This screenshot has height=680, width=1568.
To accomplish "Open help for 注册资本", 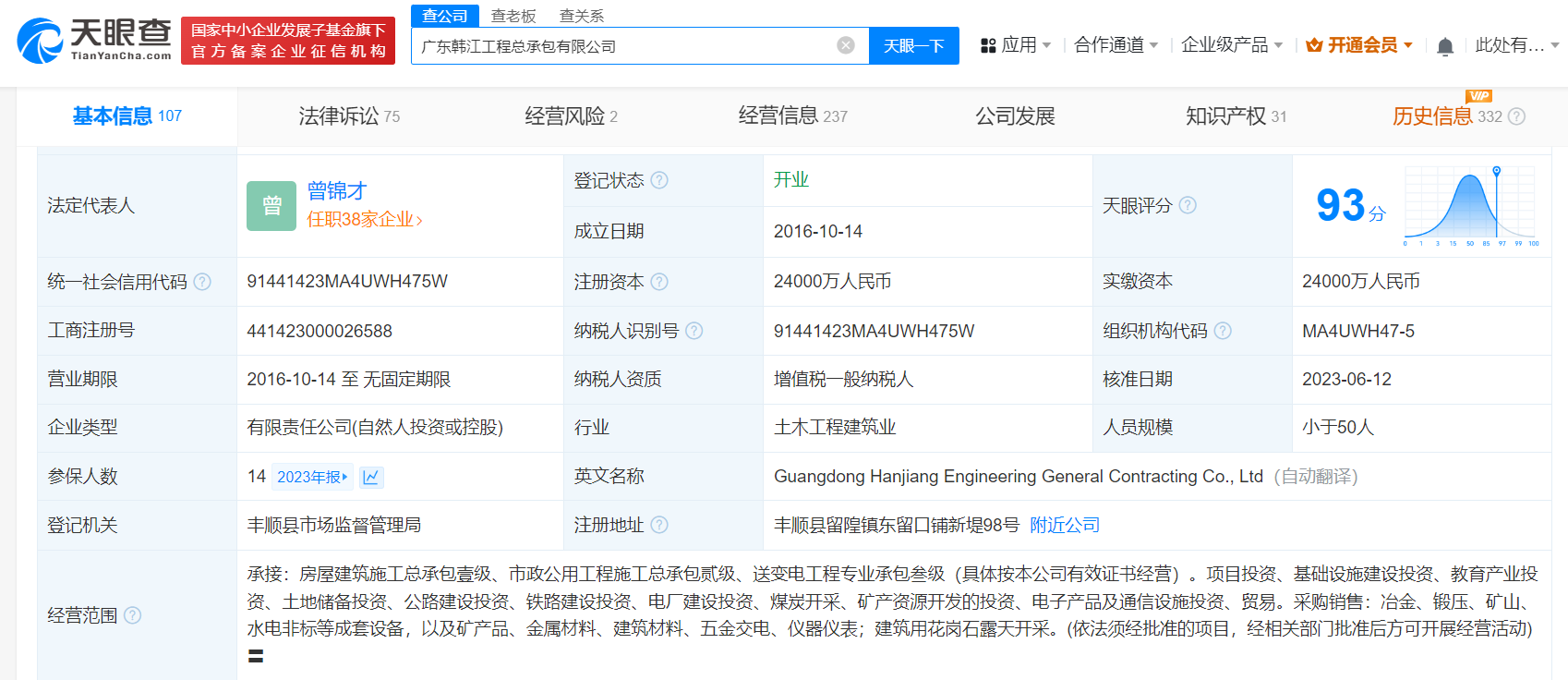I will 659,282.
